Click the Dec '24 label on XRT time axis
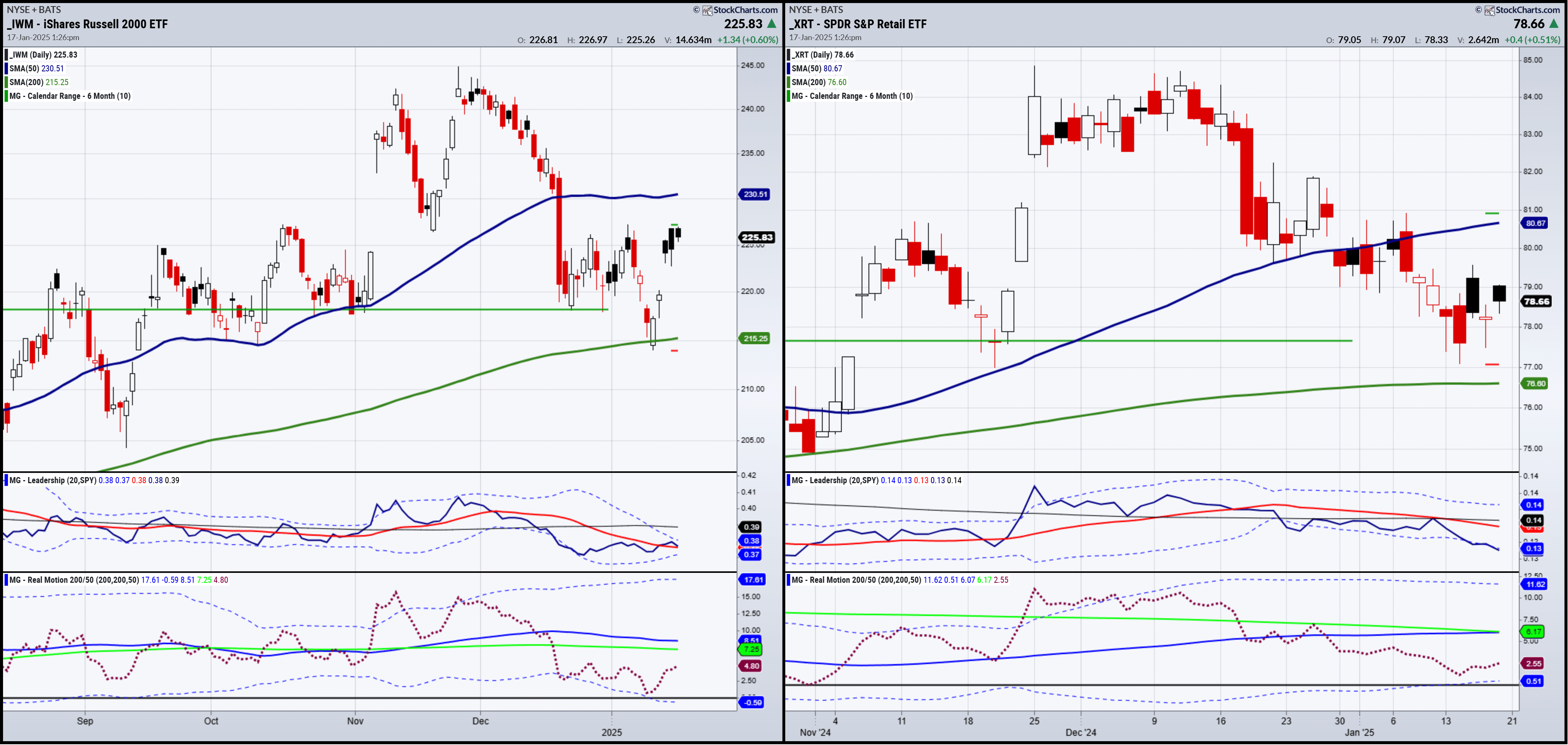This screenshot has width=1568, height=745. 1081,732
